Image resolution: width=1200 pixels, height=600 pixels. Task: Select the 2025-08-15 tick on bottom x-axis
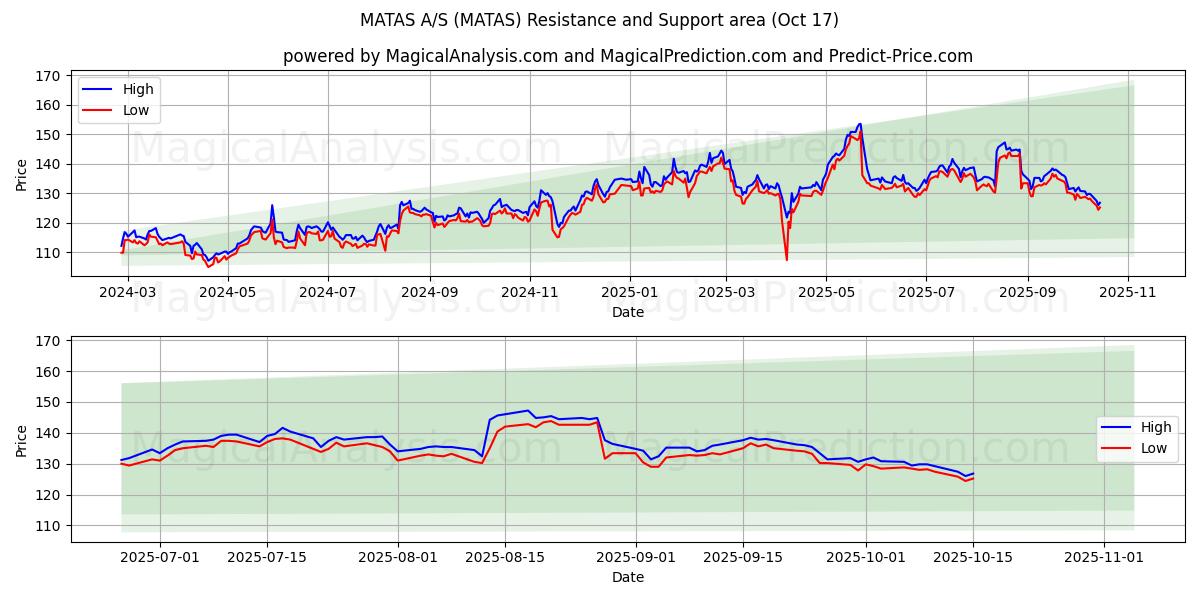(x=505, y=557)
